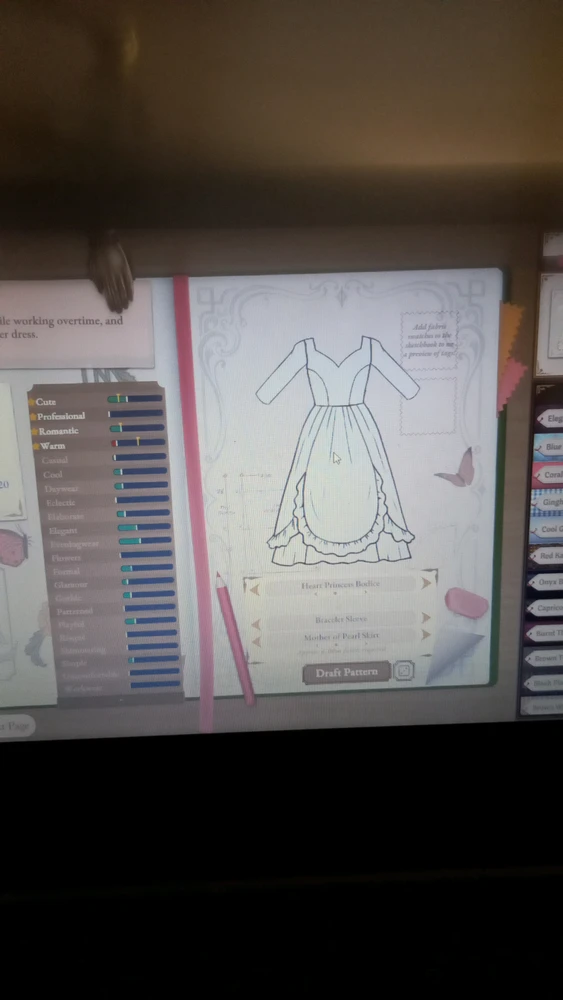Click the Bracelet Sleeve label

(340, 619)
